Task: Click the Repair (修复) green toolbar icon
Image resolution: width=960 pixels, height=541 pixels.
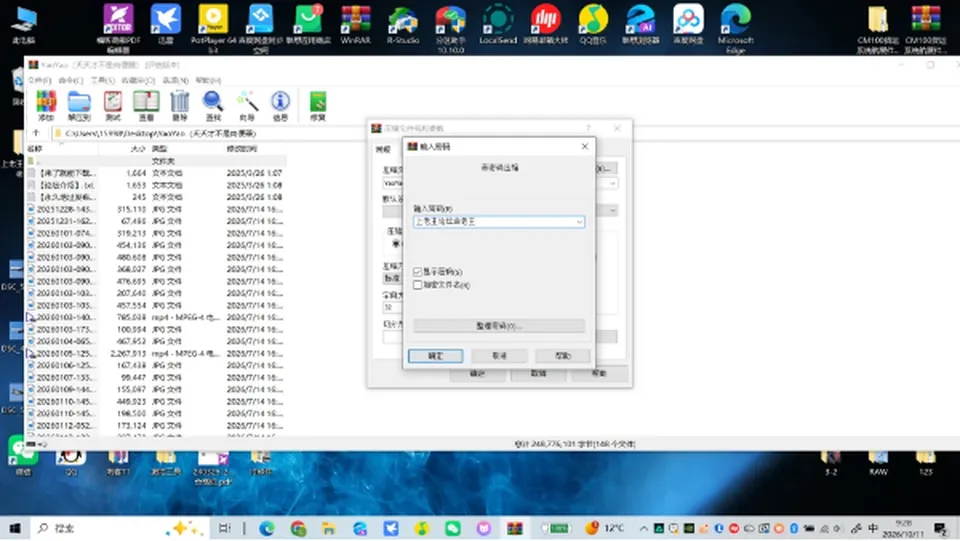Action: coord(318,106)
